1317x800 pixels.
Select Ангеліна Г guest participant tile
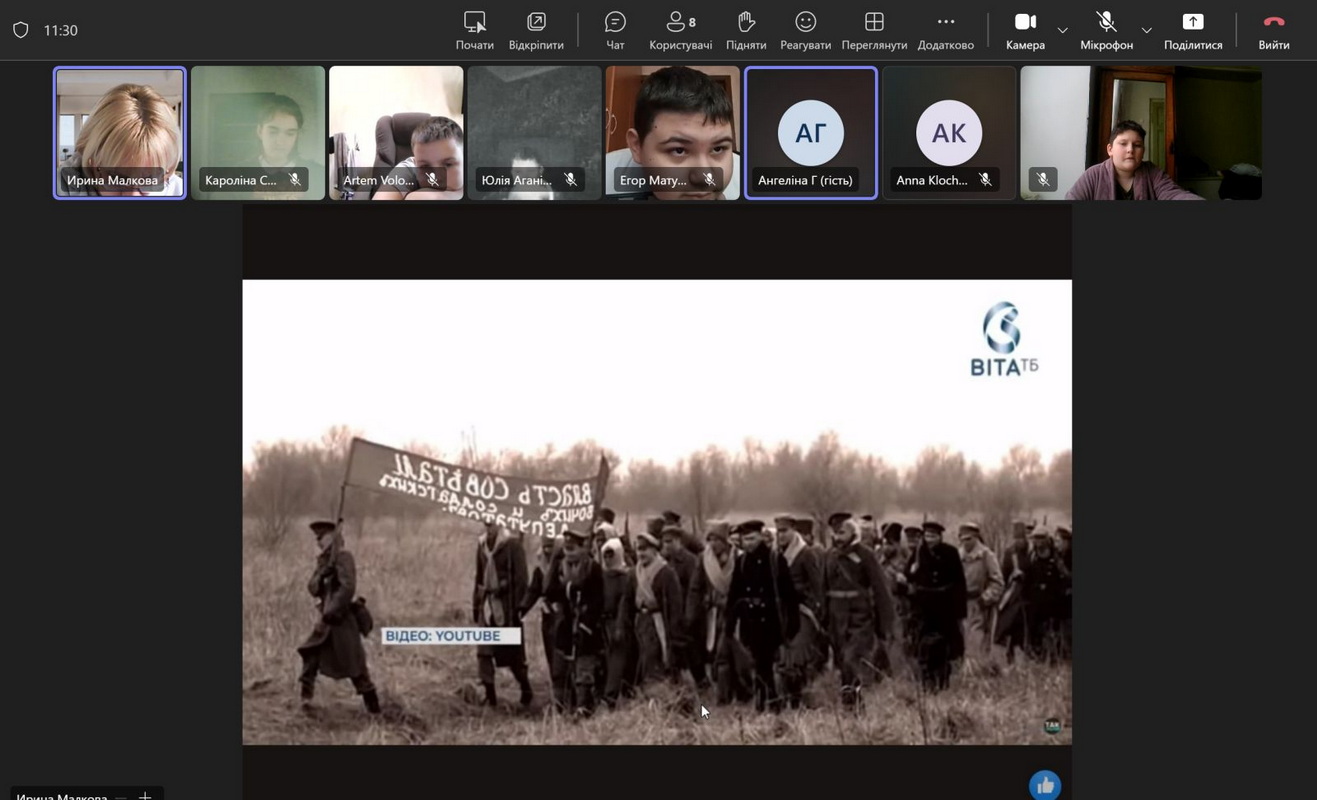[x=811, y=133]
